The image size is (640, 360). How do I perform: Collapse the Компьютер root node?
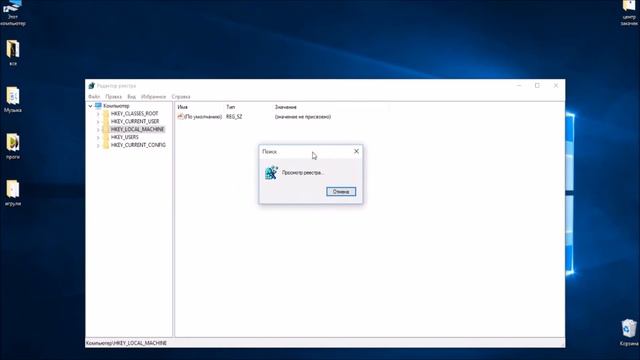90,106
